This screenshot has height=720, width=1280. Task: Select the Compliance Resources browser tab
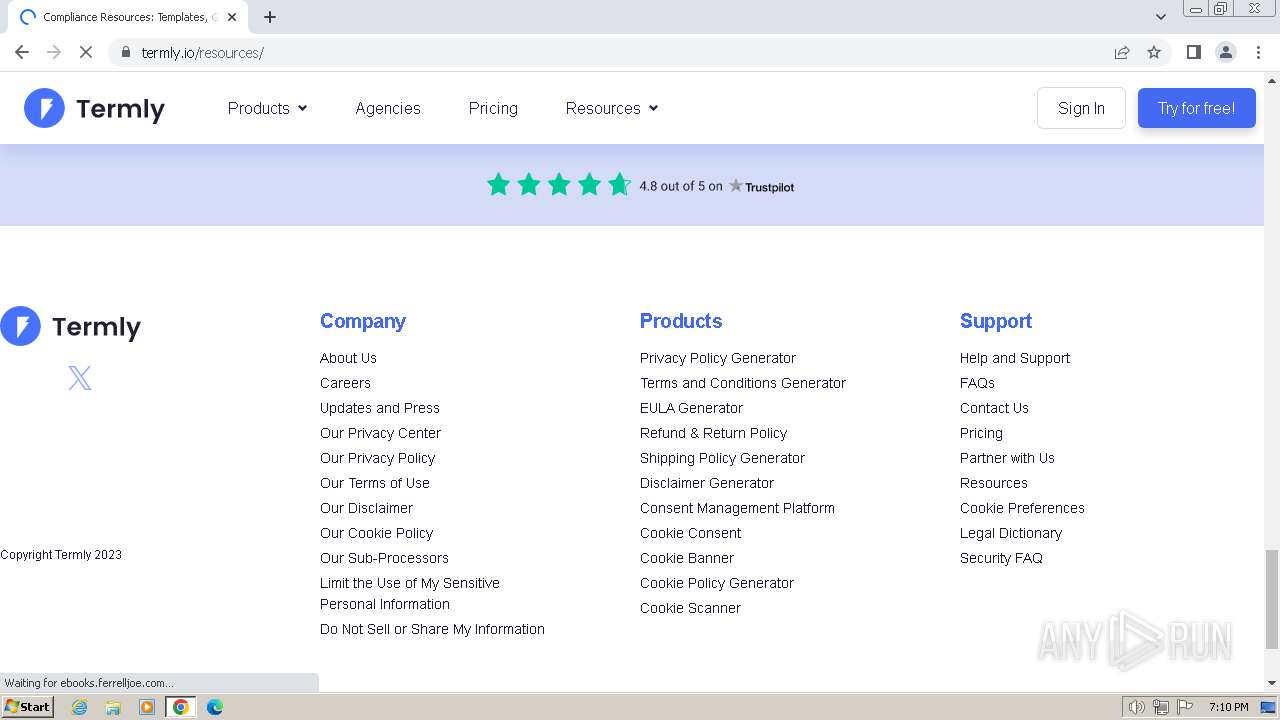(128, 17)
